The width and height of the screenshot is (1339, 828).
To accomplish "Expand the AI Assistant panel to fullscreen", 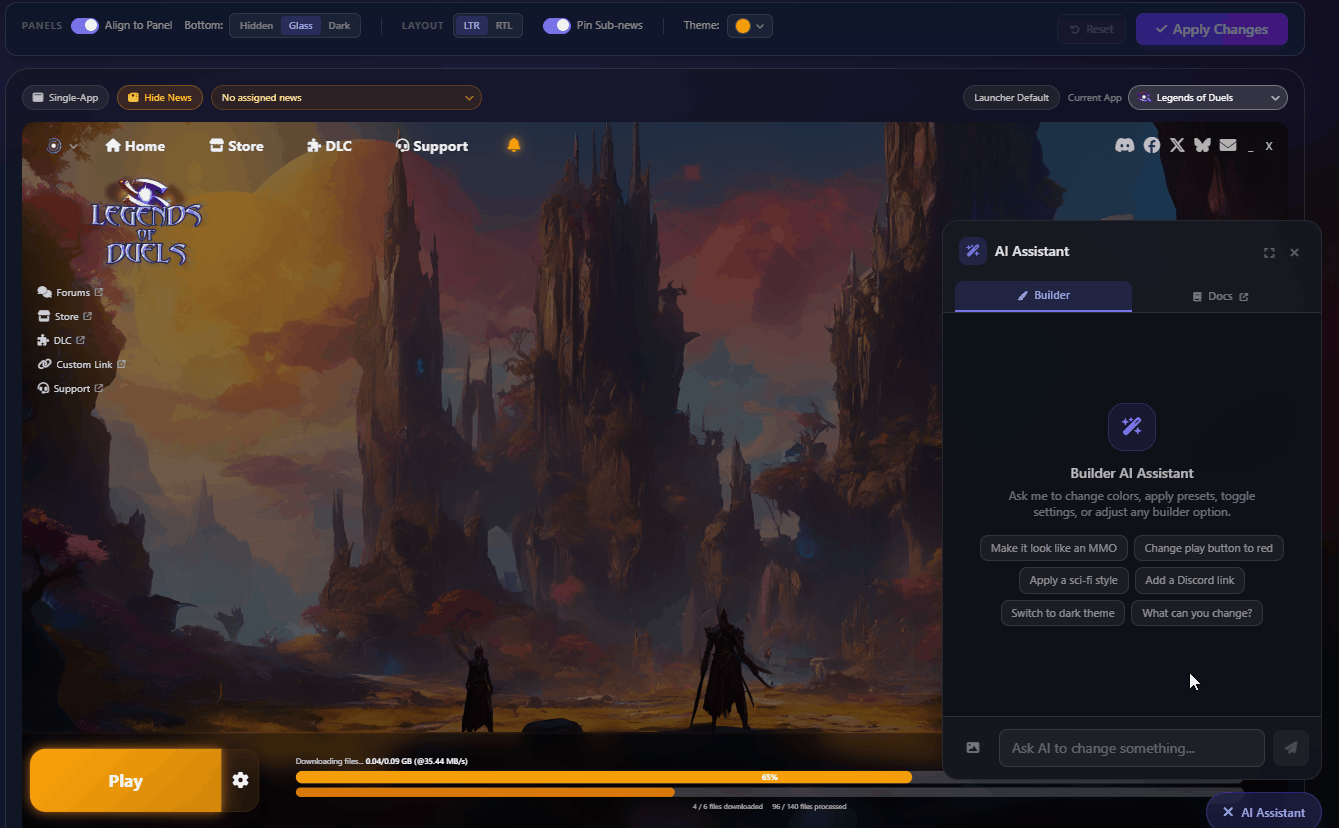I will click(x=1269, y=253).
